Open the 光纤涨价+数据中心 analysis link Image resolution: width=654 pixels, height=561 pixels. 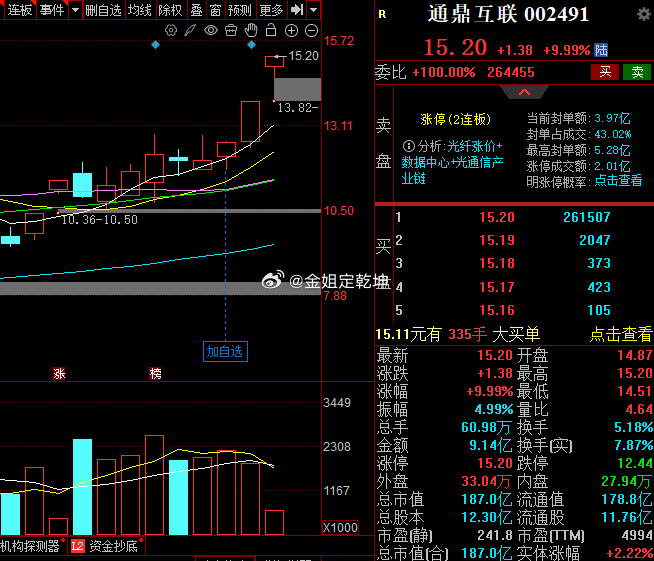(x=453, y=162)
